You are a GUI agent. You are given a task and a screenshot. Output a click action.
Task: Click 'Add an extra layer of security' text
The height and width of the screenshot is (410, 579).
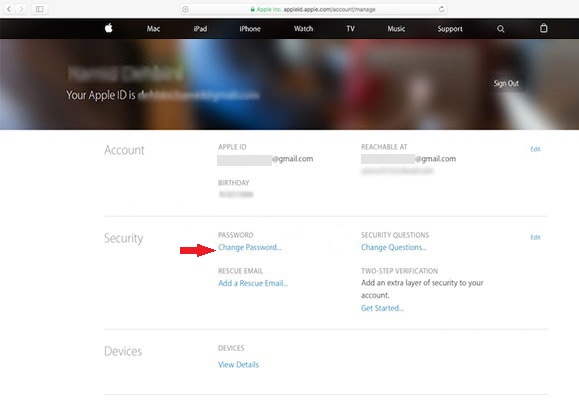[422, 289]
